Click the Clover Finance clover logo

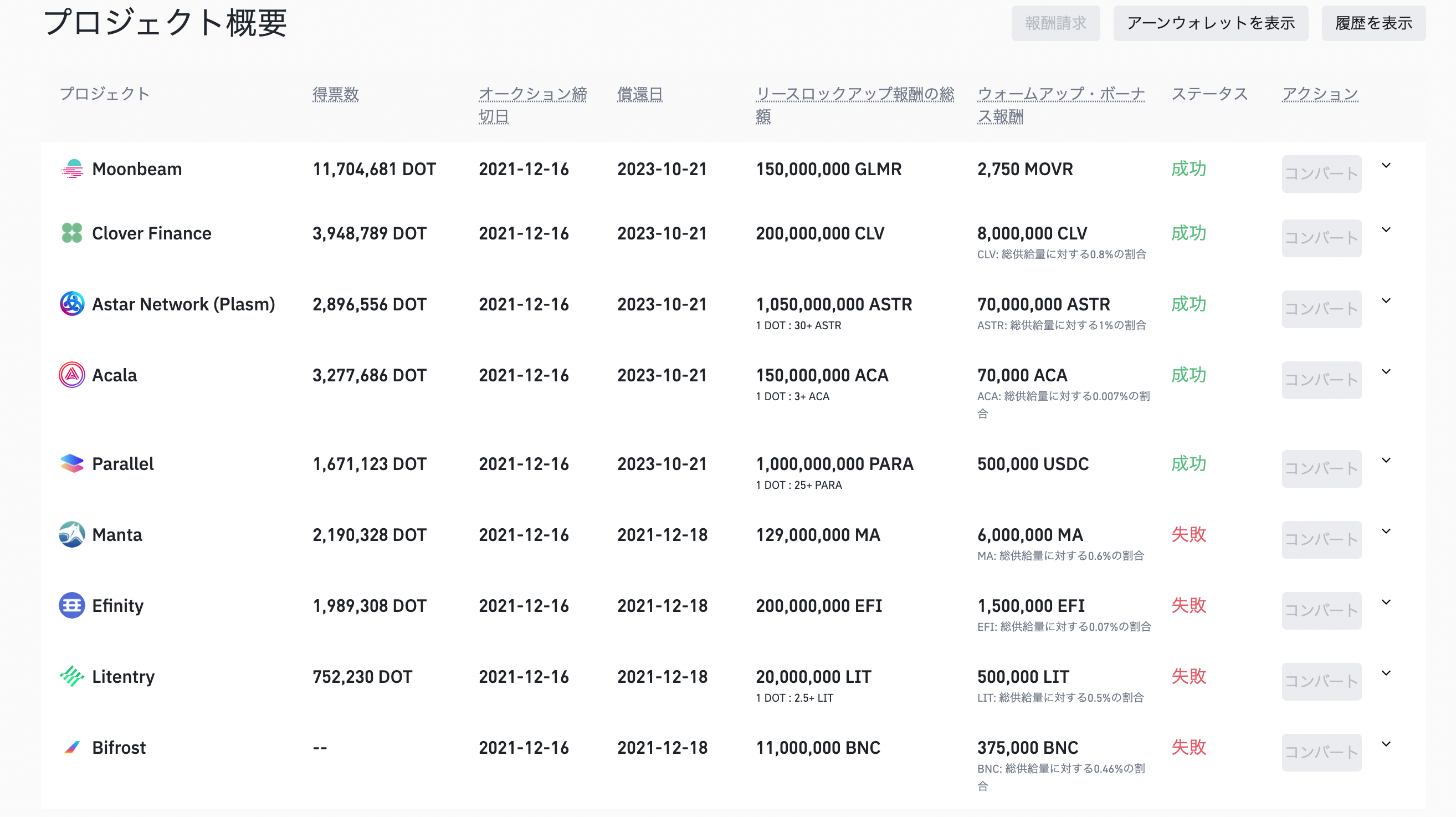(x=72, y=233)
